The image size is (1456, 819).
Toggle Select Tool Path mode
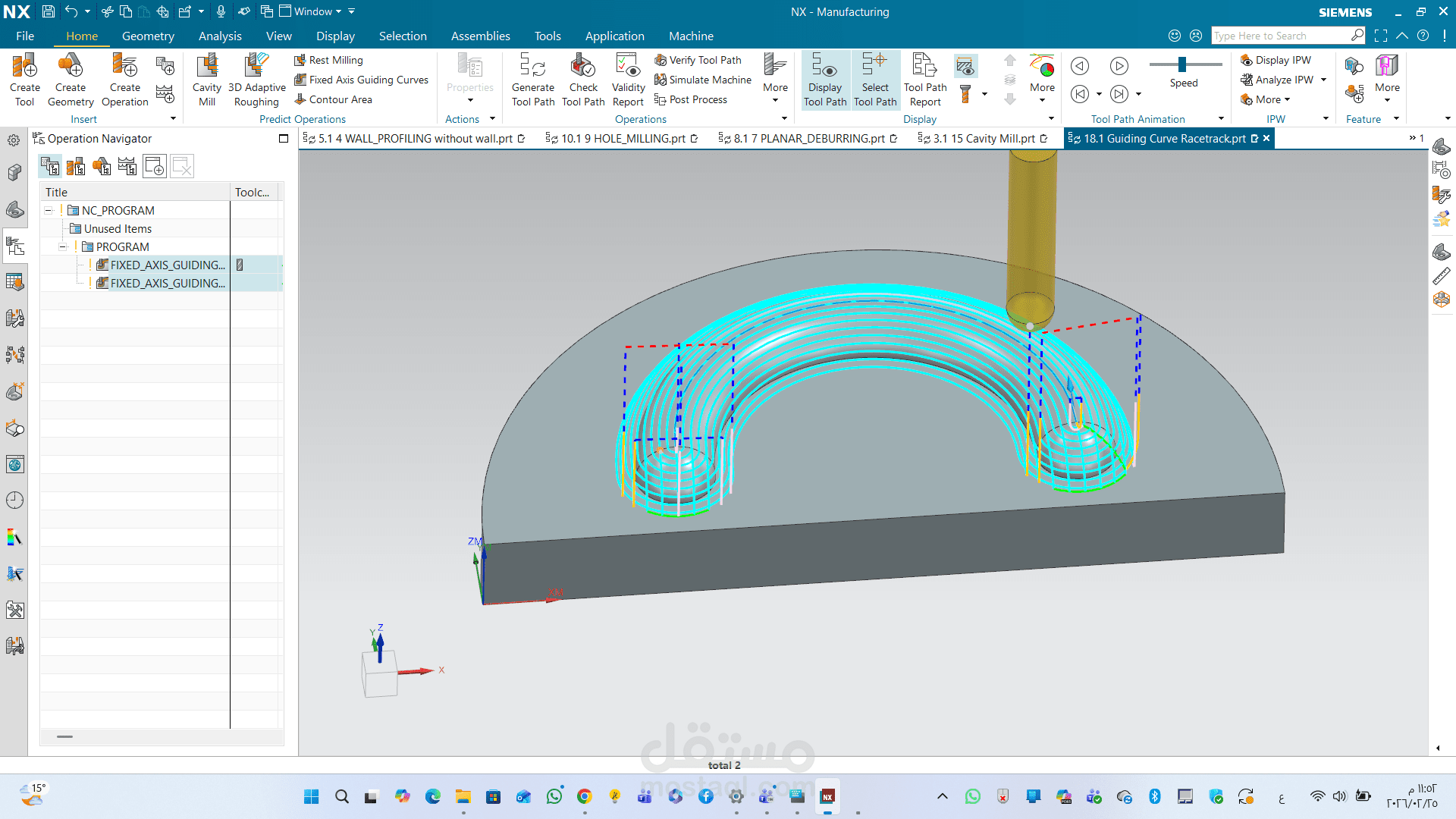(875, 79)
